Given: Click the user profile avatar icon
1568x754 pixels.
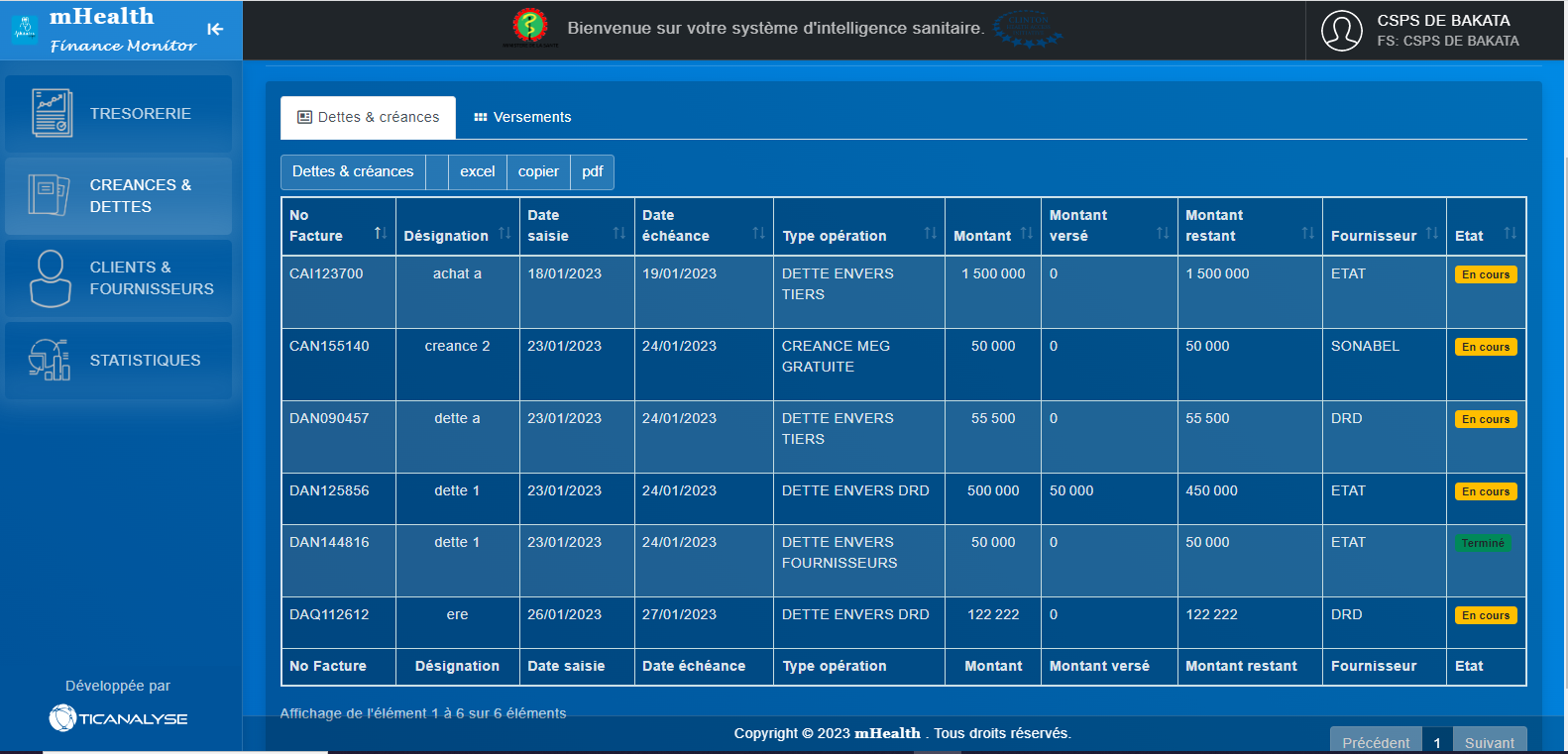Looking at the screenshot, I should click(x=1341, y=31).
